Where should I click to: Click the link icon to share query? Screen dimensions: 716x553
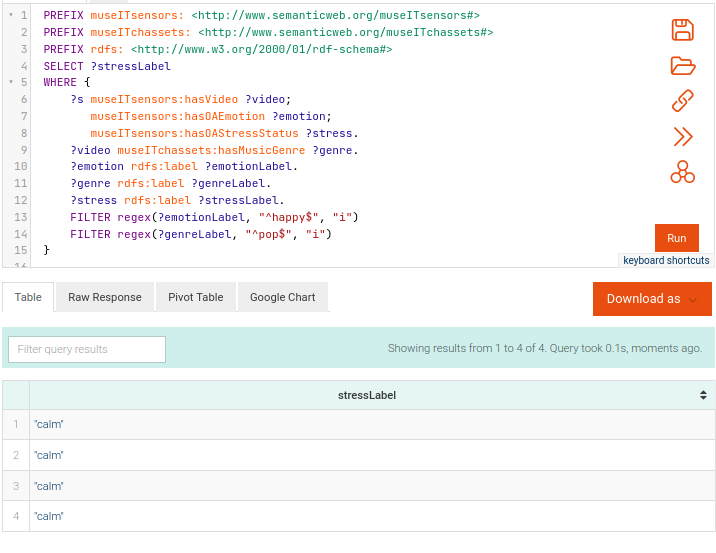pos(682,101)
